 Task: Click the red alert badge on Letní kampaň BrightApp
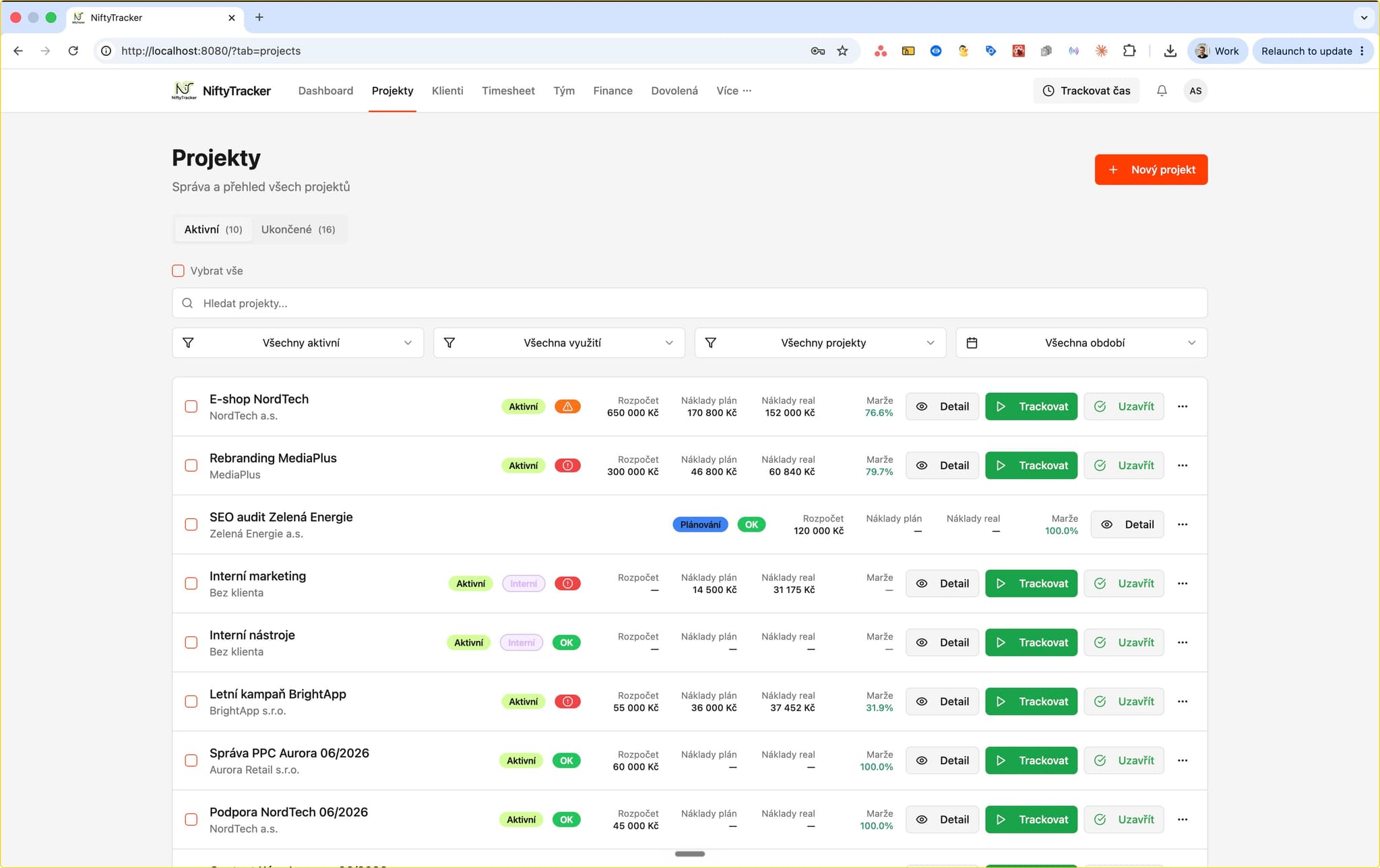(567, 702)
